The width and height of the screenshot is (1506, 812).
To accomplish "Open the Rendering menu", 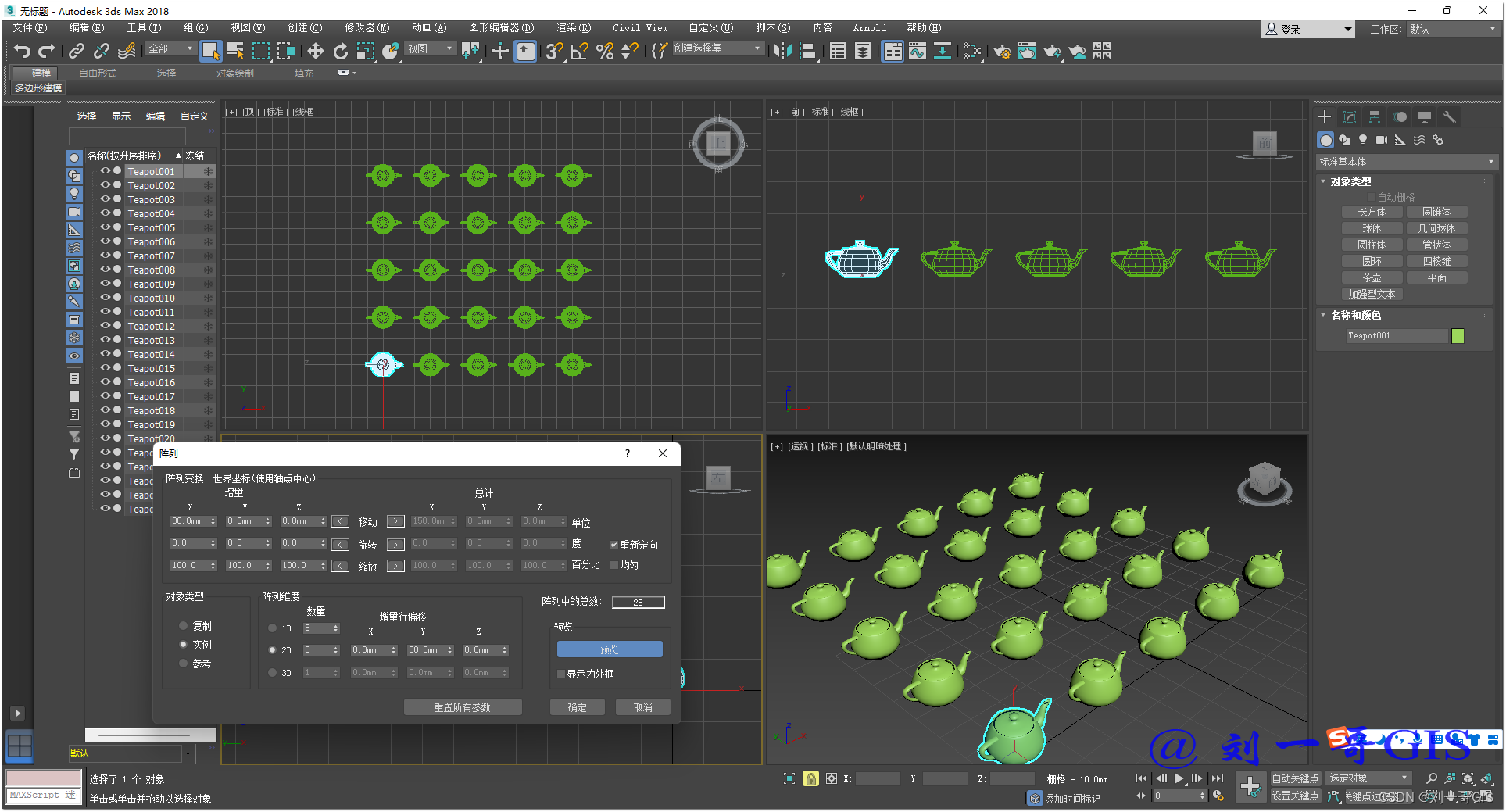I will (x=574, y=28).
